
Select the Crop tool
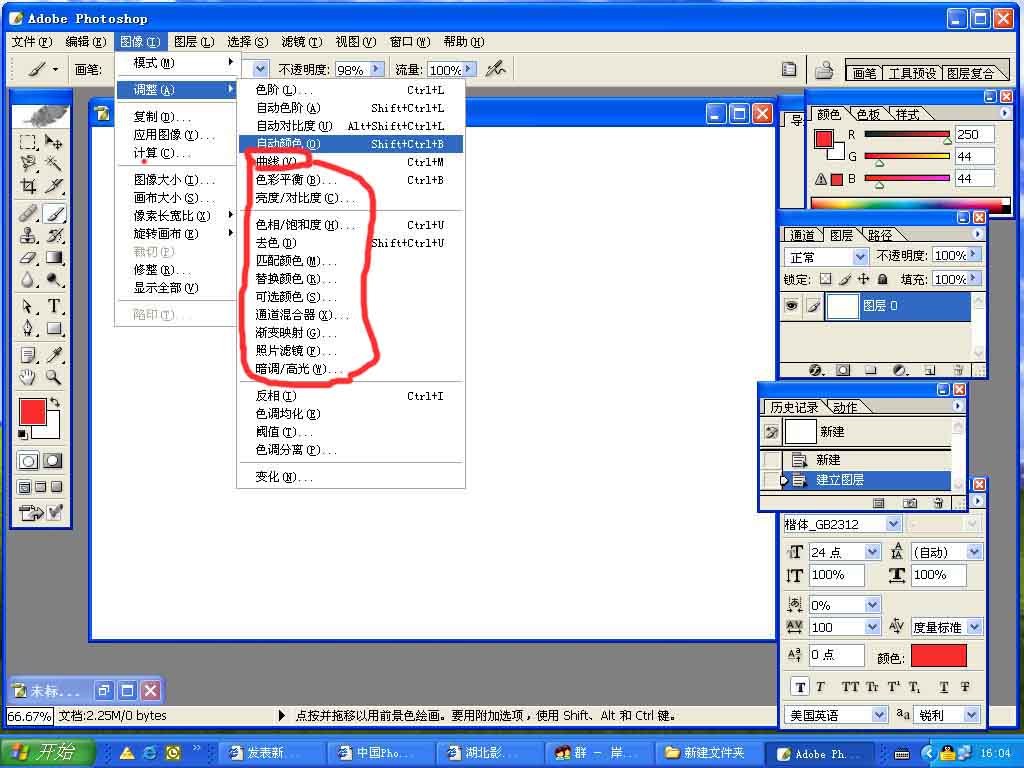pos(27,186)
